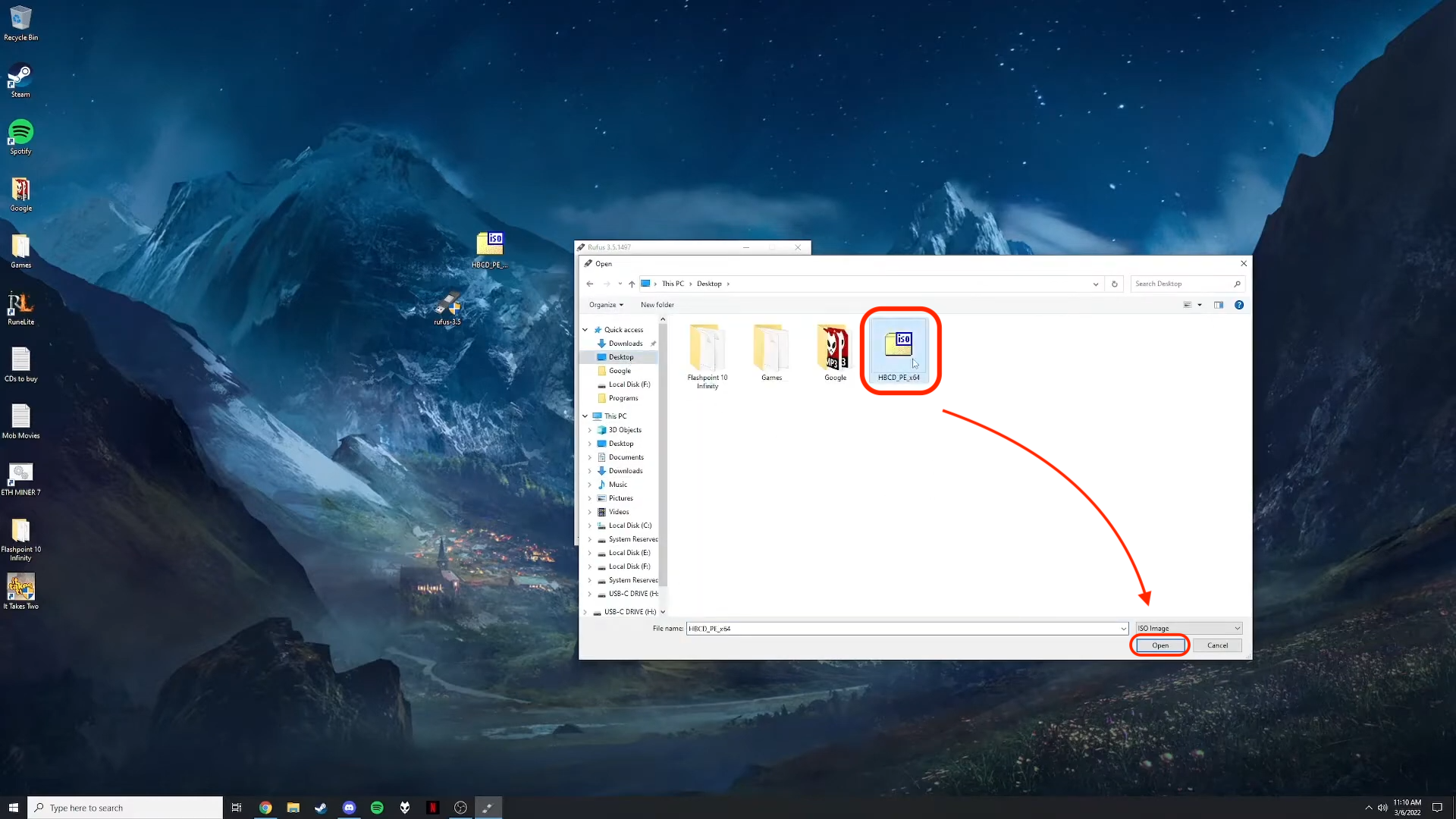Select Downloads under Quick access
1456x819 pixels.
click(625, 344)
